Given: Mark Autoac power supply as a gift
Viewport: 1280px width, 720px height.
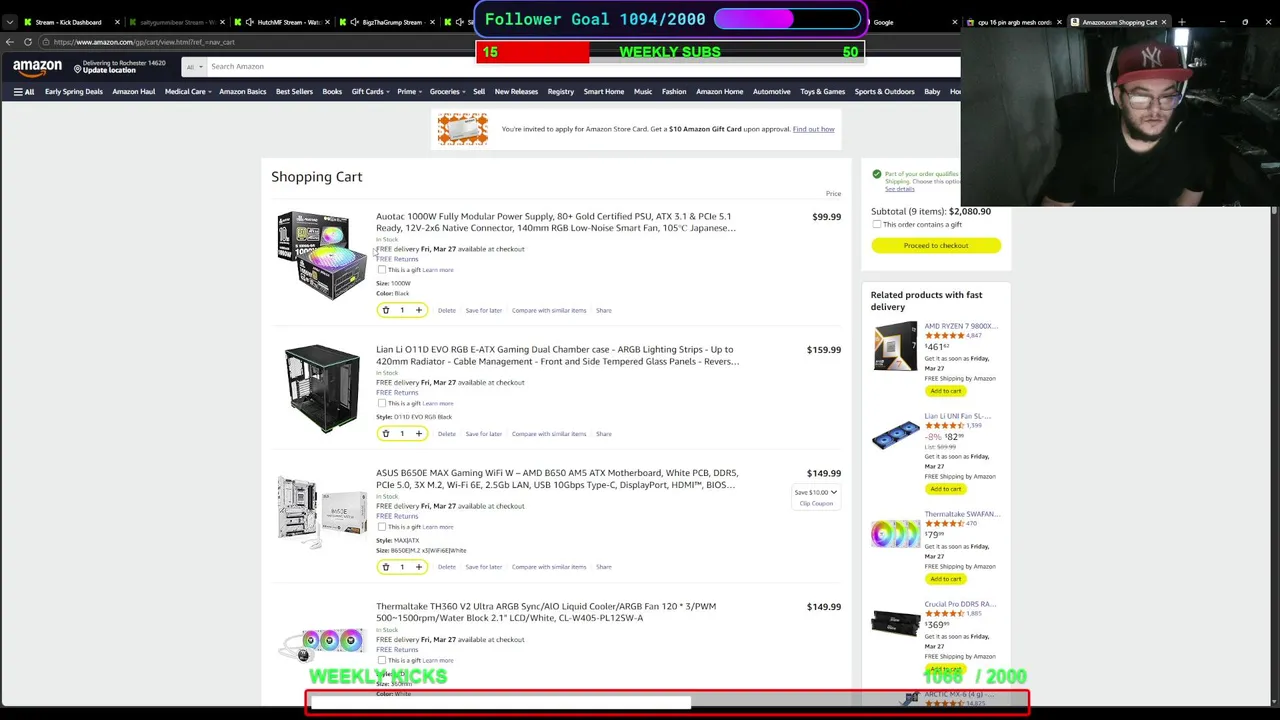Looking at the screenshot, I should coord(381,270).
